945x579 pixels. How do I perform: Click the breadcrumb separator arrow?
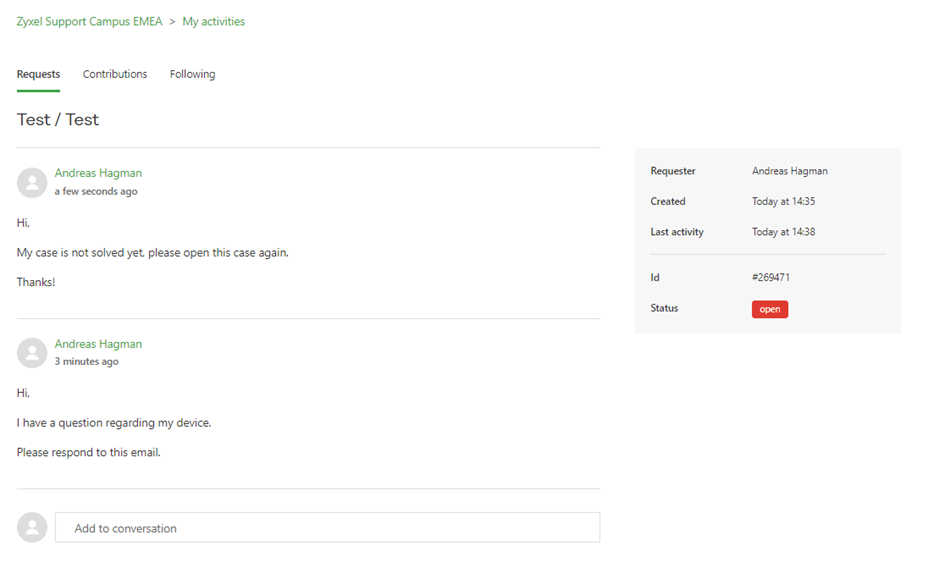[x=172, y=22]
